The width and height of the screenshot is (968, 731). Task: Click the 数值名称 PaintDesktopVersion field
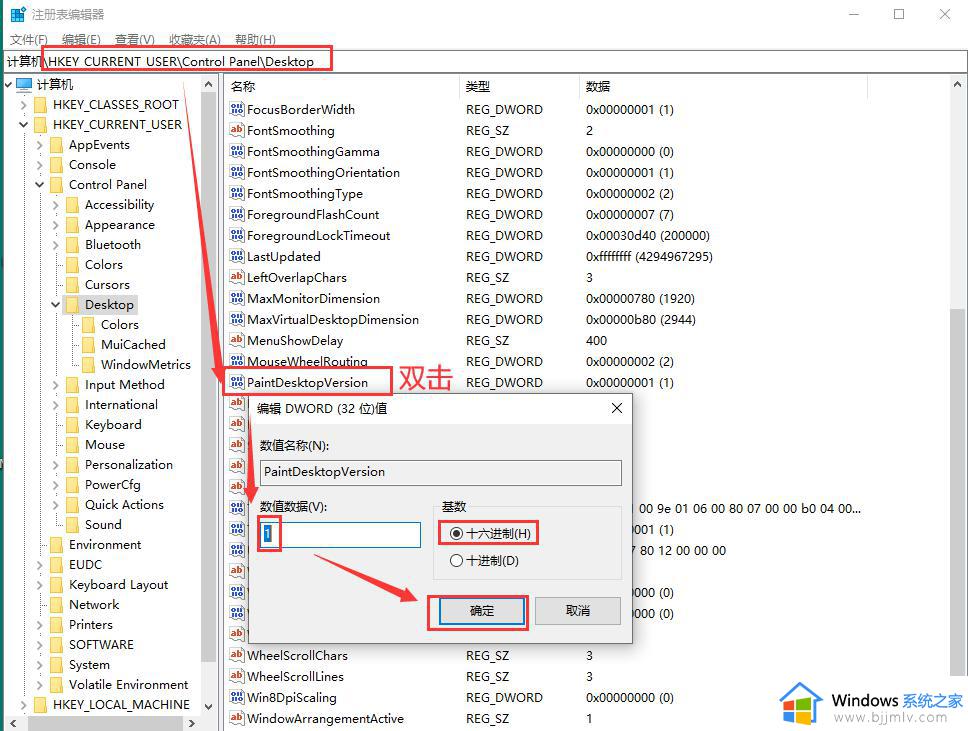tap(441, 472)
